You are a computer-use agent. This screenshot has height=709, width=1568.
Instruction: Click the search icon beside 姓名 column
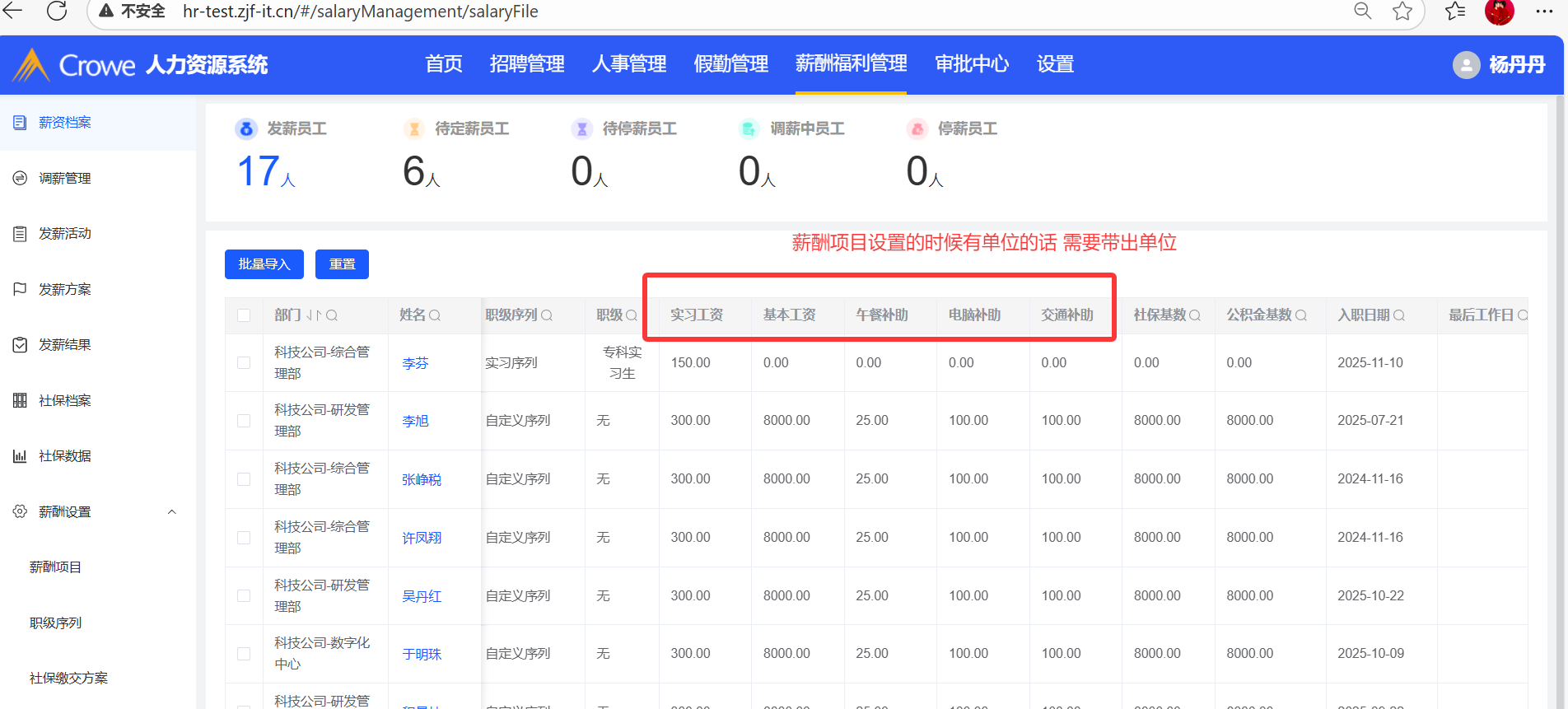[x=435, y=315]
